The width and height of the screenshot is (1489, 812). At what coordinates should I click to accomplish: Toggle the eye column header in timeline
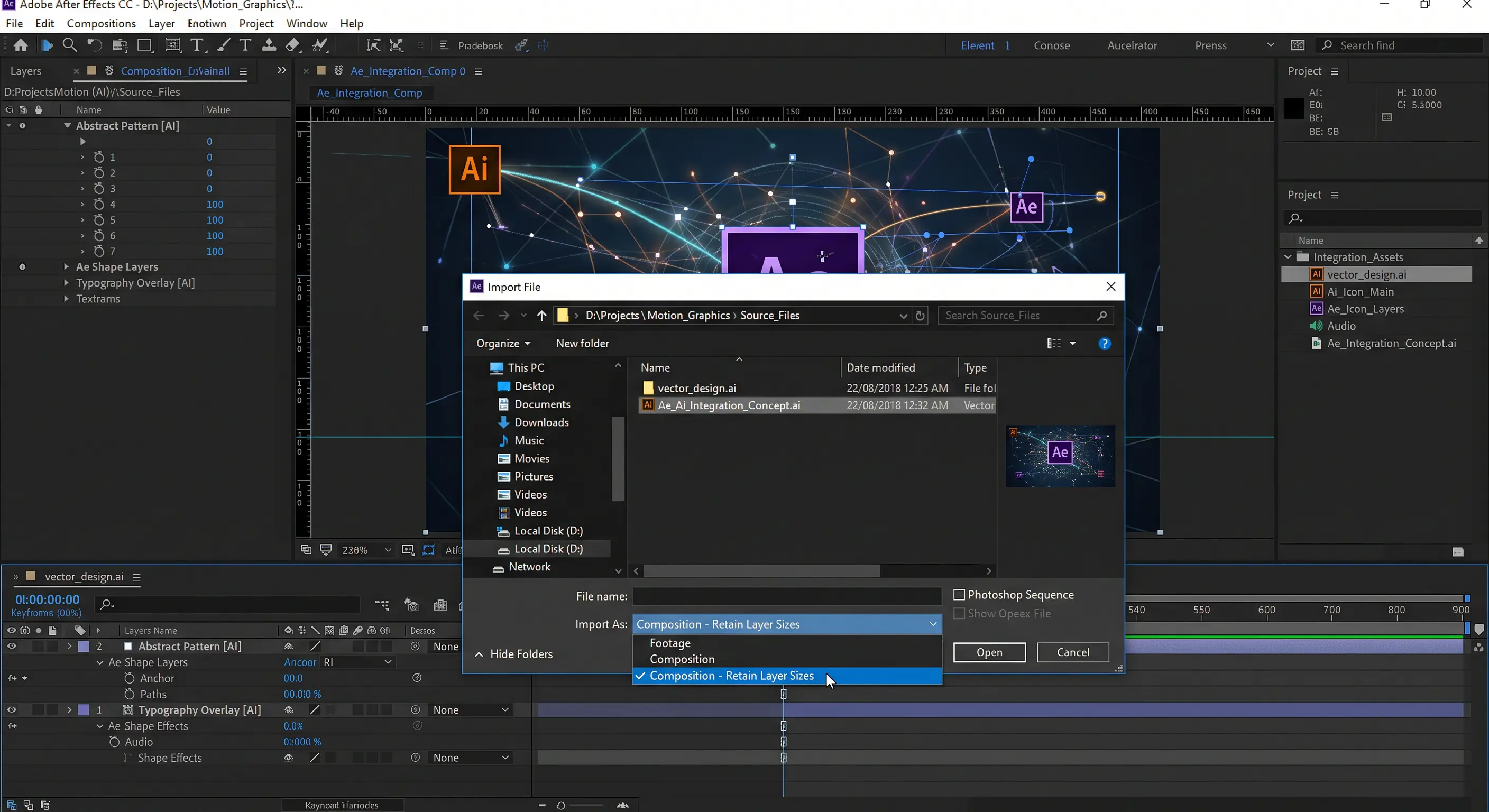click(x=12, y=631)
